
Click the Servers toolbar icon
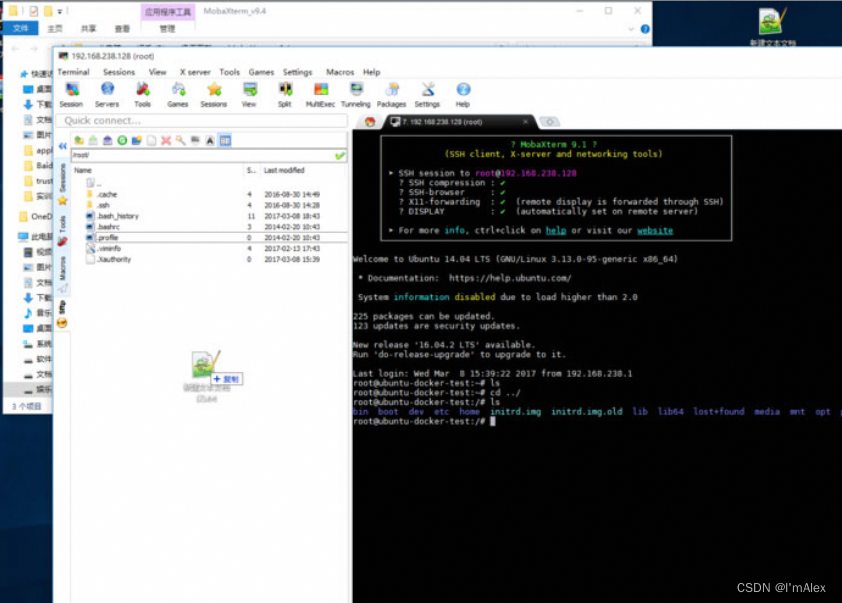click(x=107, y=95)
